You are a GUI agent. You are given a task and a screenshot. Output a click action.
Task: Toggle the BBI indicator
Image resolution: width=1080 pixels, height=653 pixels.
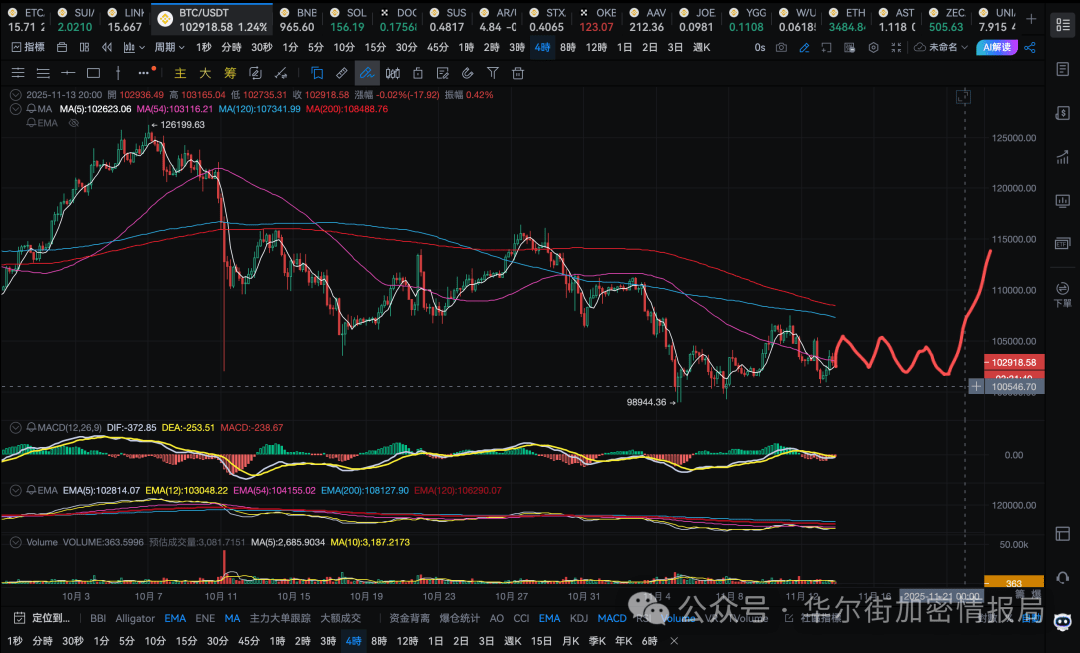tap(98, 619)
